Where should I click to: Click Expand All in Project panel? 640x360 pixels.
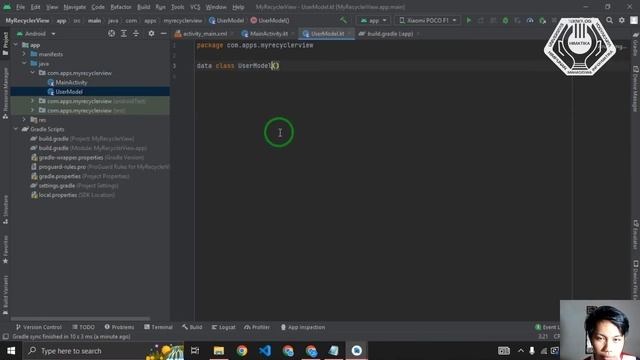[124, 33]
